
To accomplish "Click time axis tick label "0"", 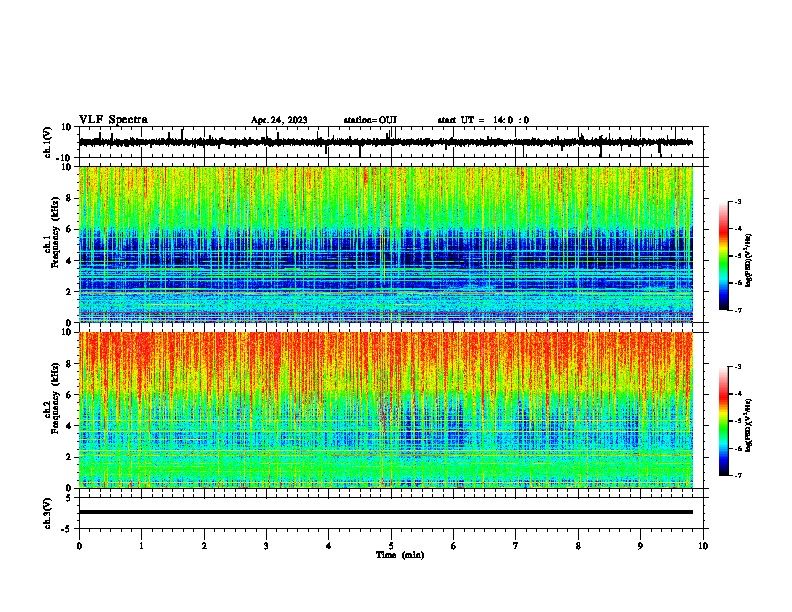I will click(x=79, y=546).
